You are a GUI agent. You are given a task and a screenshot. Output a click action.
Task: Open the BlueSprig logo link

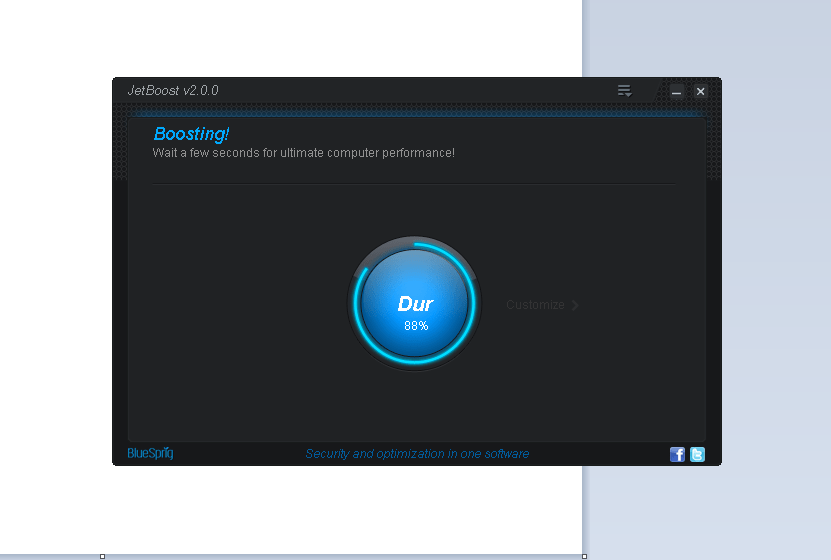tap(151, 453)
